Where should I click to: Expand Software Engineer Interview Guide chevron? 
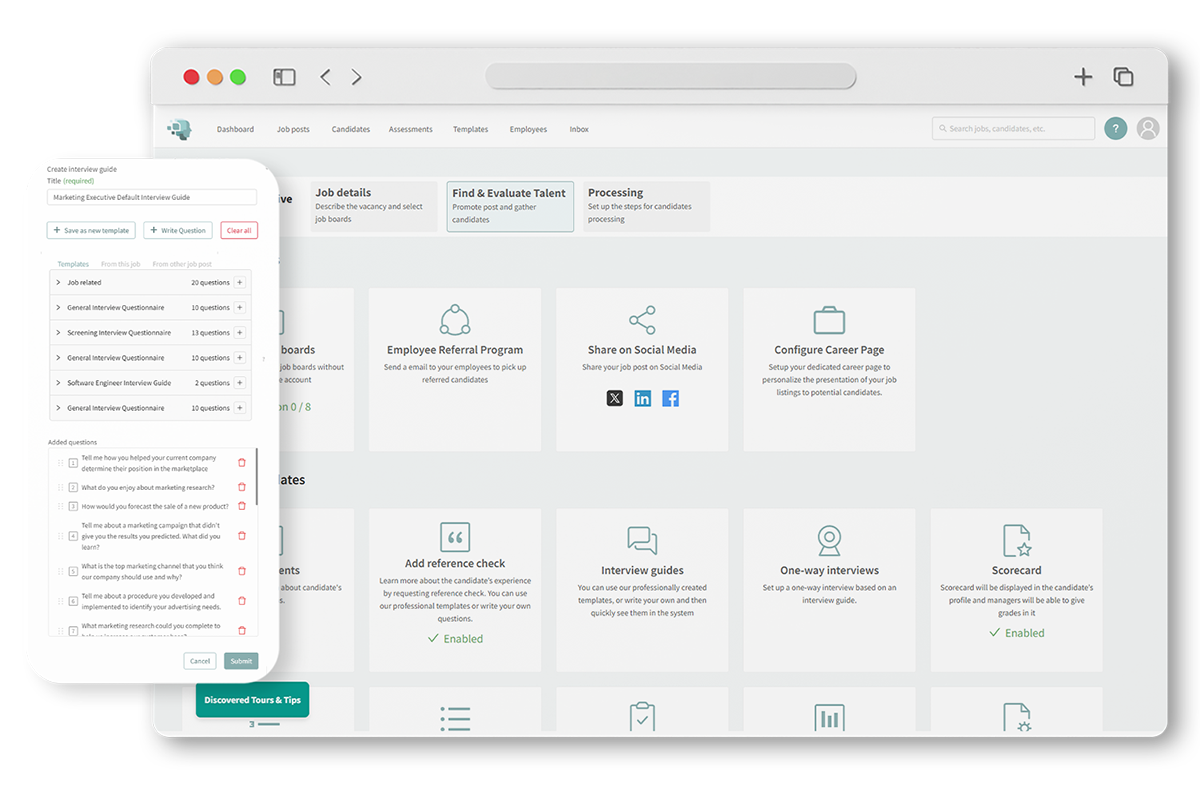(58, 383)
